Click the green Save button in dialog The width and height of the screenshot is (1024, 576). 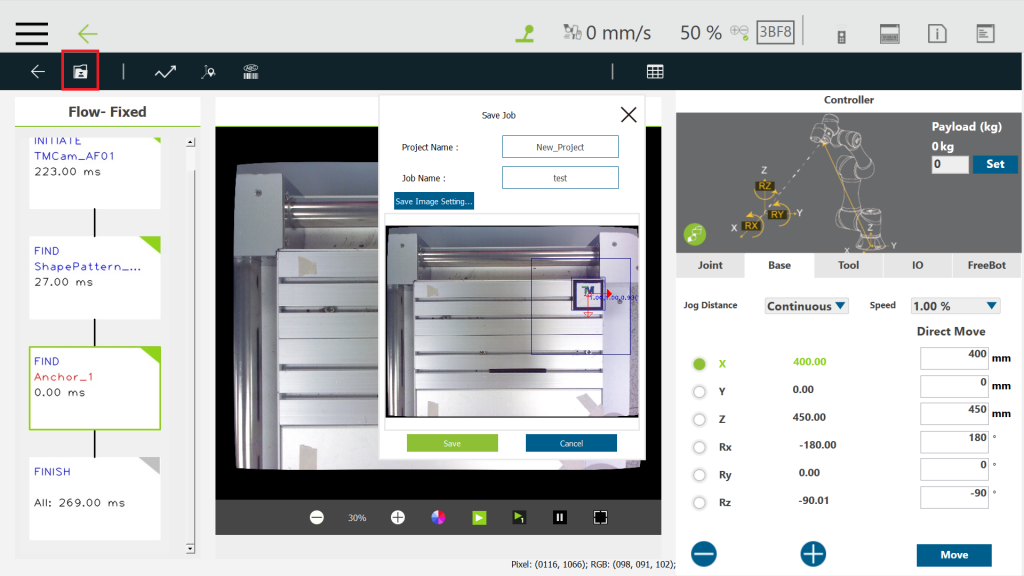tap(452, 443)
